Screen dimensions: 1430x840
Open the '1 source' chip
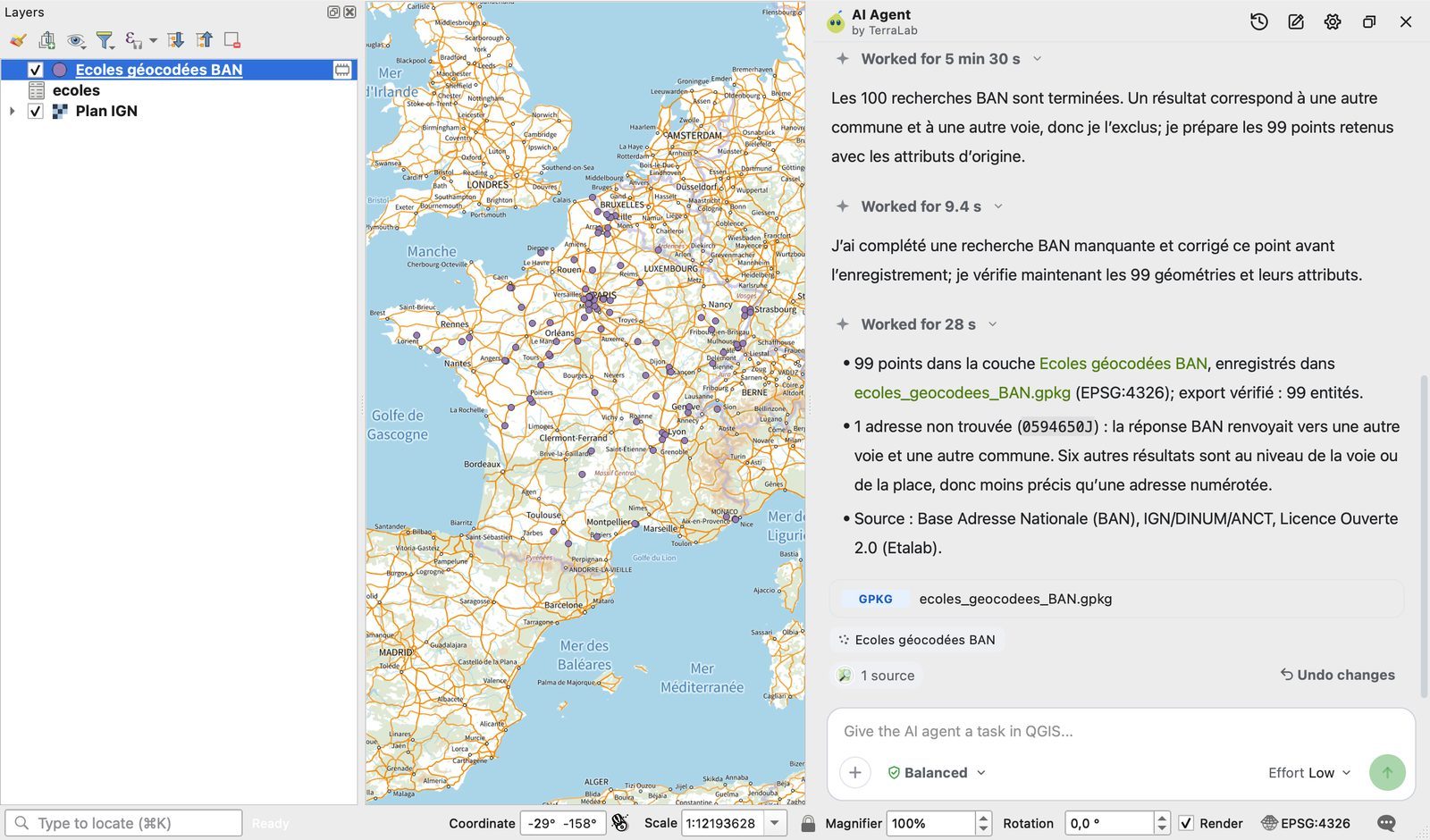tap(876, 676)
